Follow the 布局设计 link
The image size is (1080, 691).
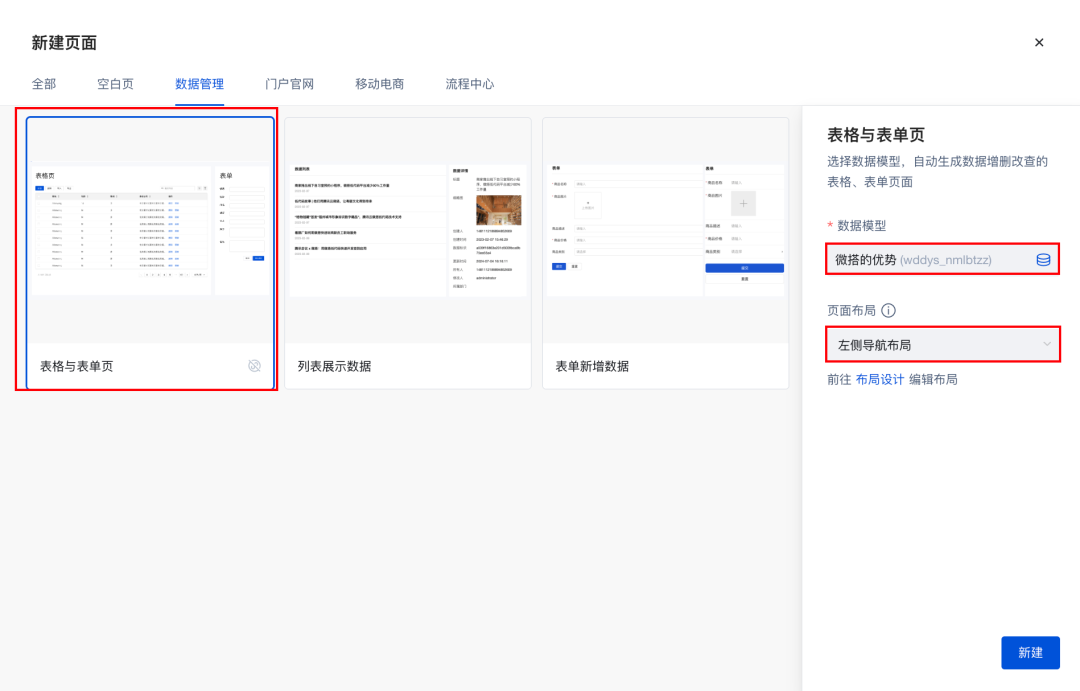(879, 380)
